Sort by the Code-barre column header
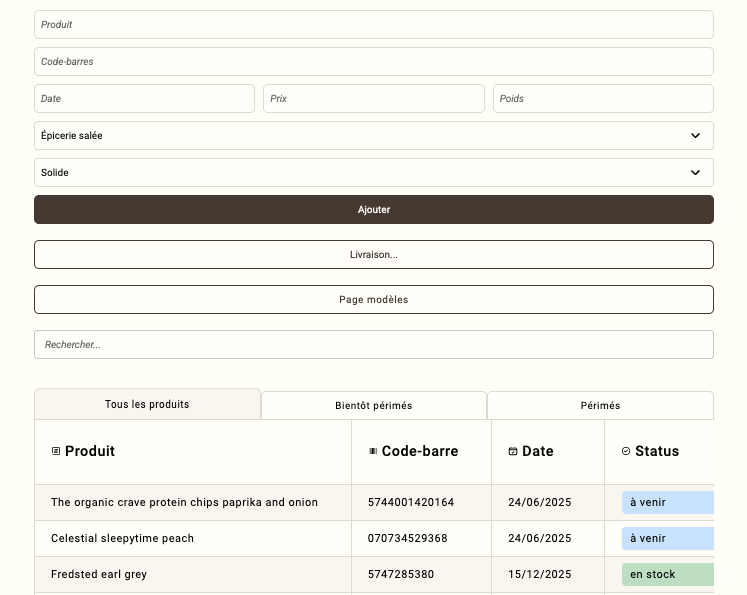The image size is (747, 595). [421, 452]
